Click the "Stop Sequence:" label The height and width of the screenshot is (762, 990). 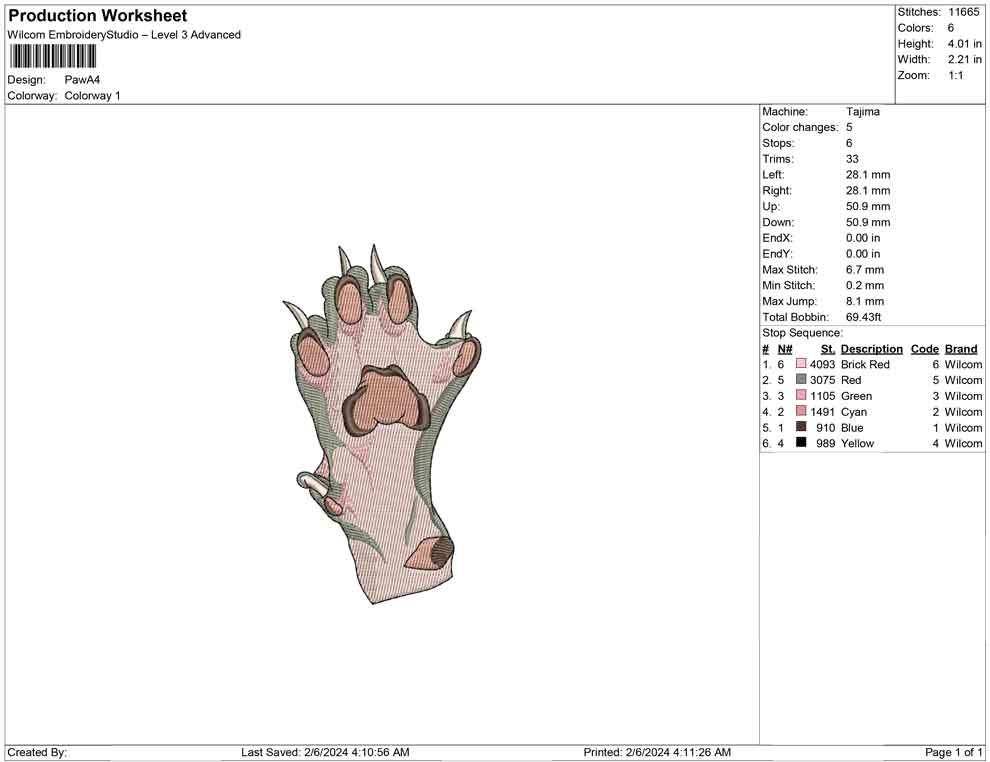point(802,333)
